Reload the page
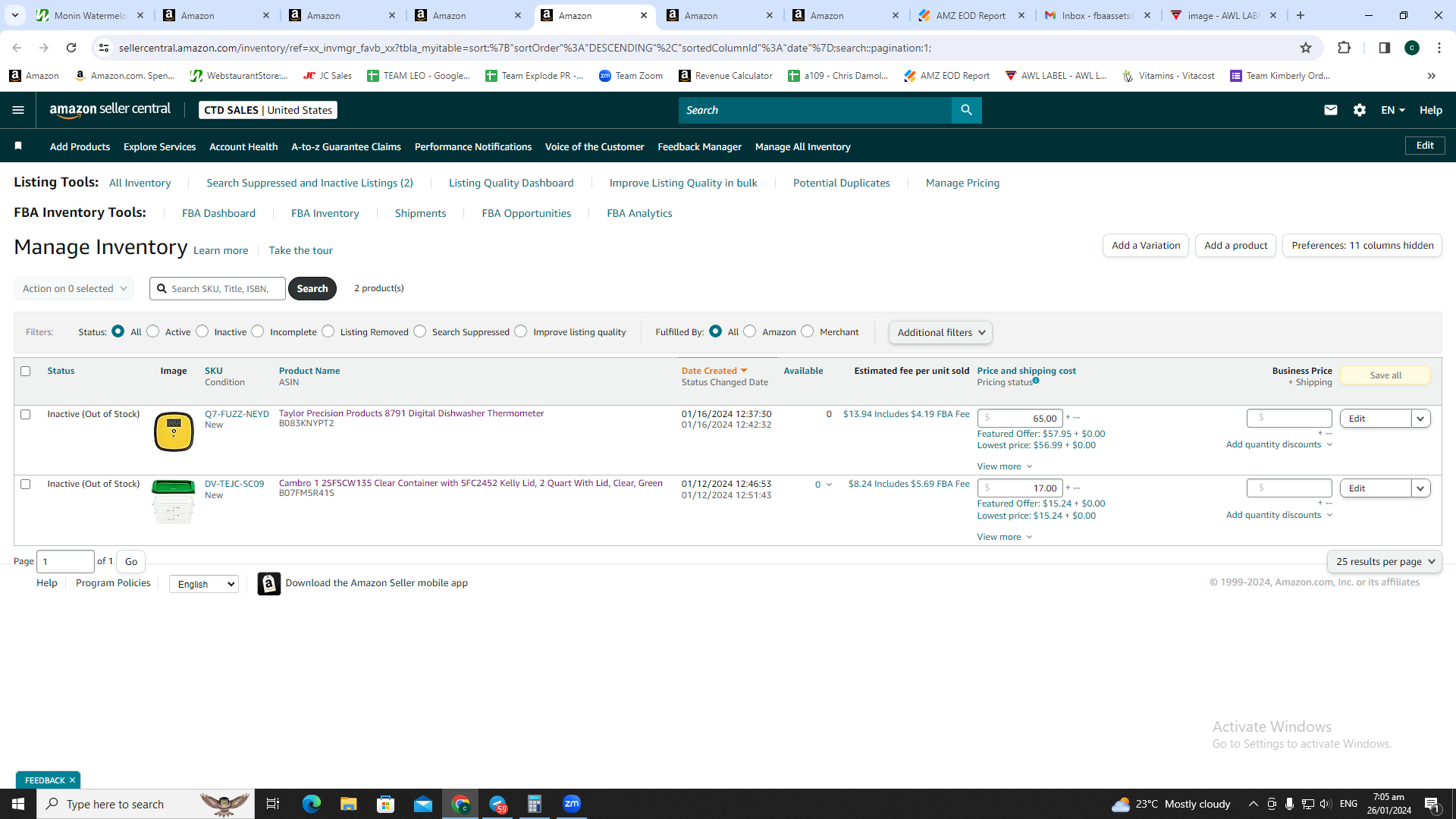 pos(71,48)
